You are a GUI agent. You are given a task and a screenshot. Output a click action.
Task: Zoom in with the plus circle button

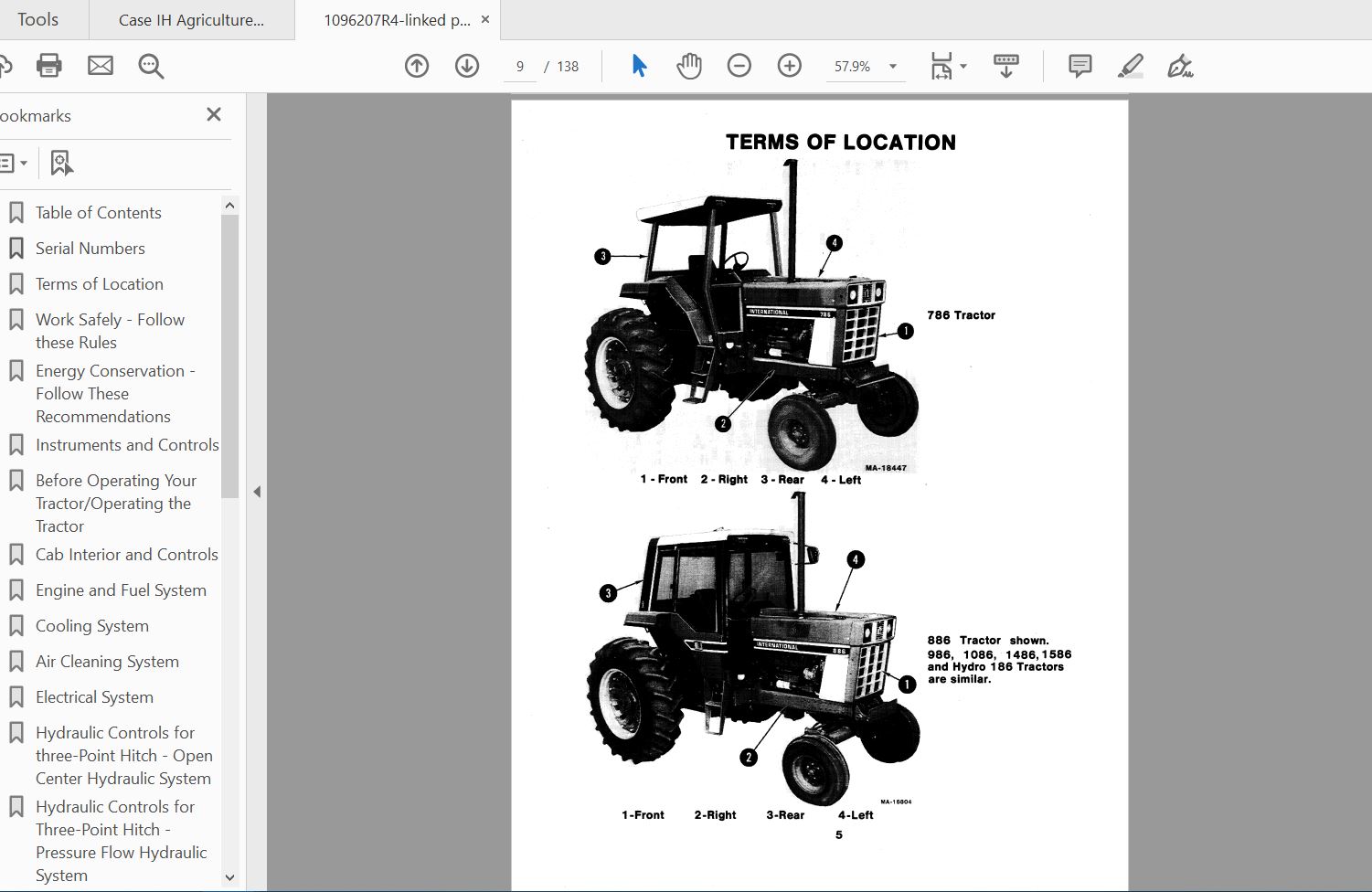790,66
